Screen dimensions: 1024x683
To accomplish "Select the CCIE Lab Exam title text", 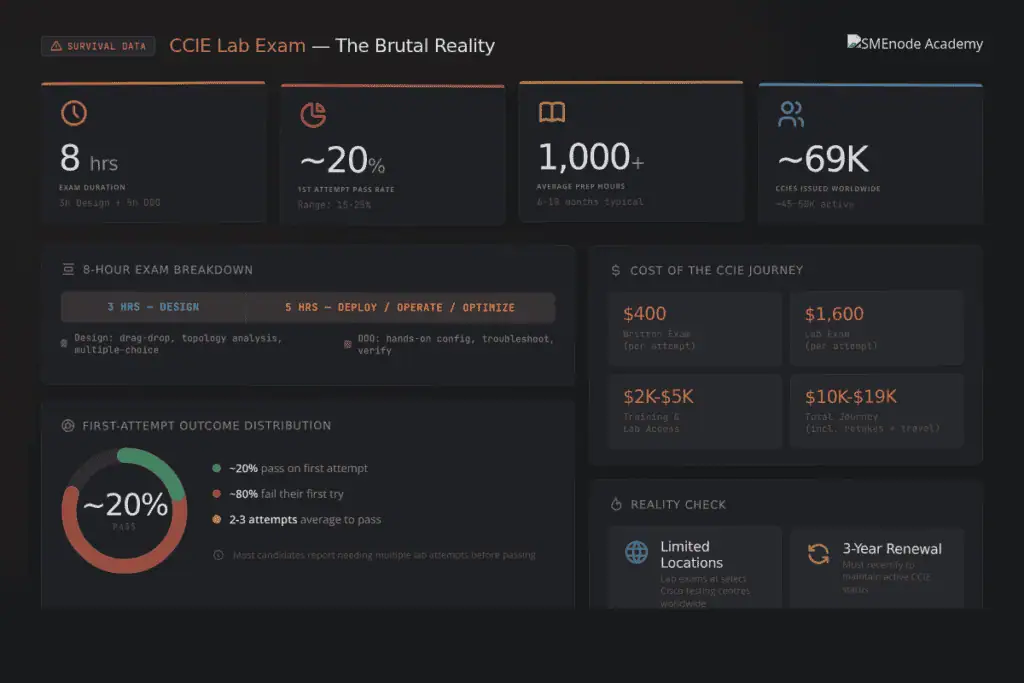I will coord(237,45).
